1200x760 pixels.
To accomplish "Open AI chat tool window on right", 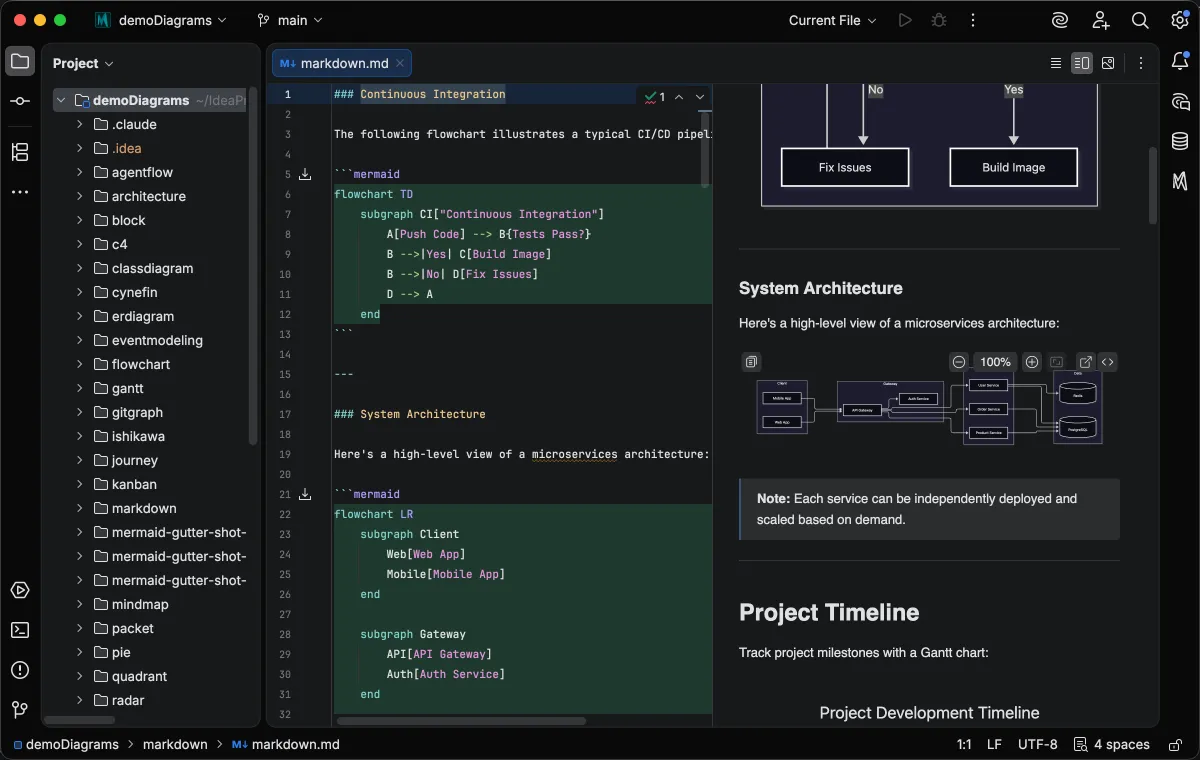I will click(1180, 102).
